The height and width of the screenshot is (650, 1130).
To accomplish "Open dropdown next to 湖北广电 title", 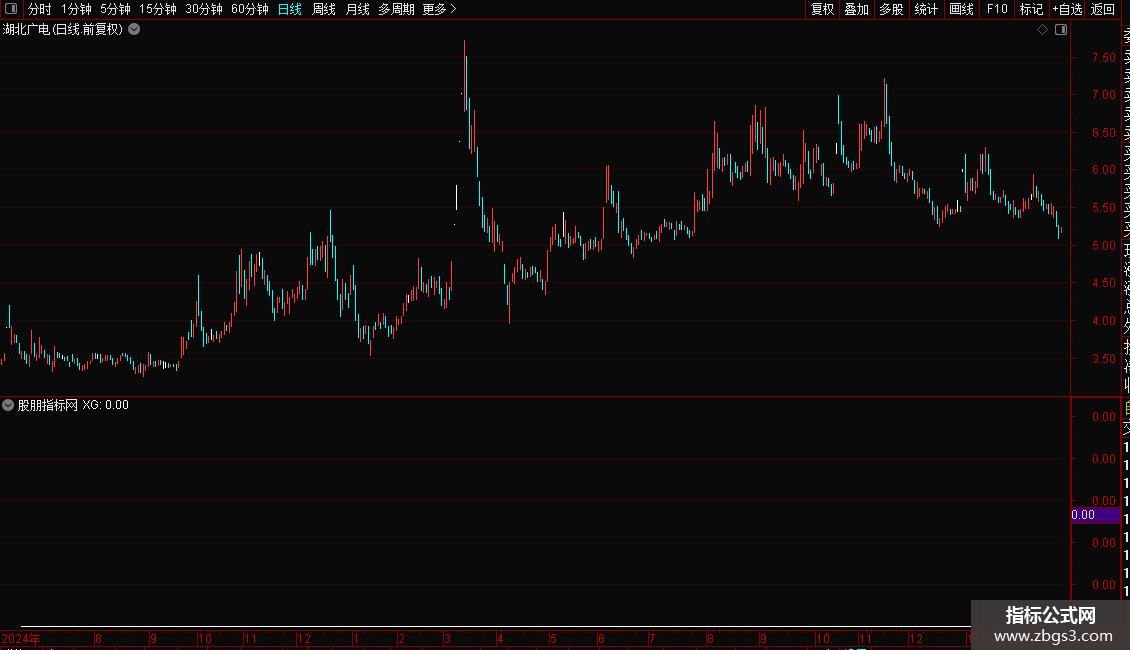I will (x=134, y=30).
